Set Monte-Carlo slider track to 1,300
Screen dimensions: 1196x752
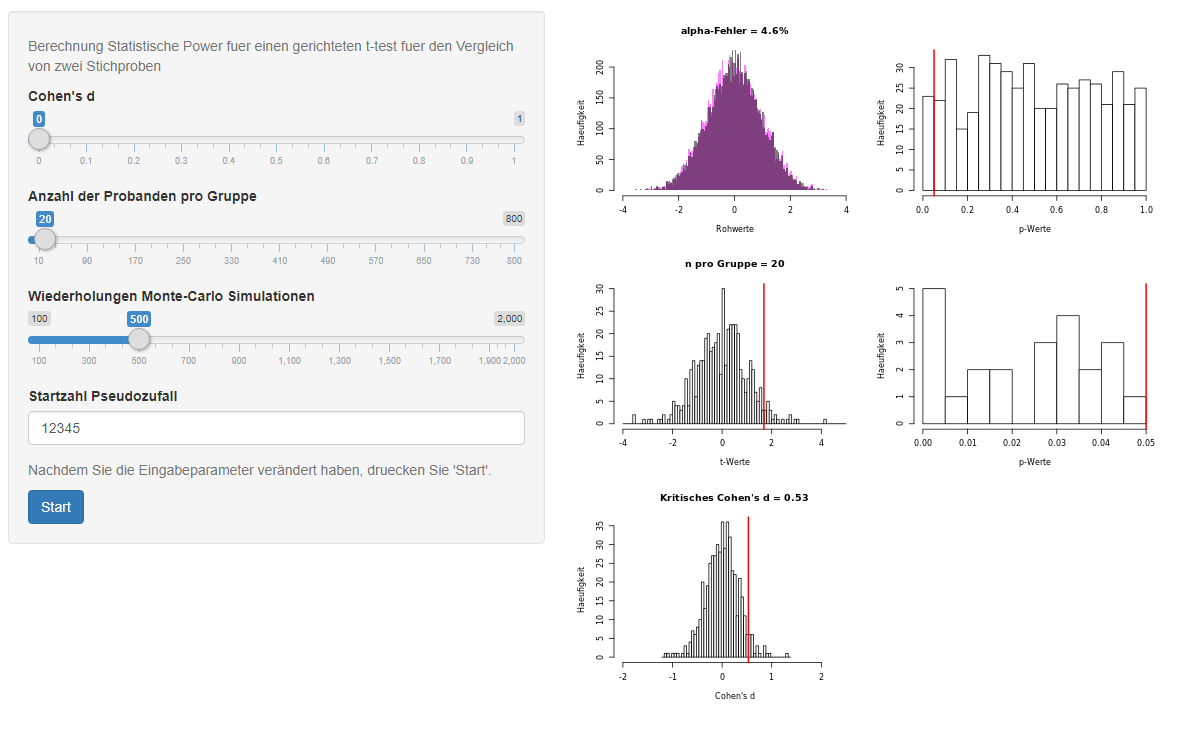(340, 339)
